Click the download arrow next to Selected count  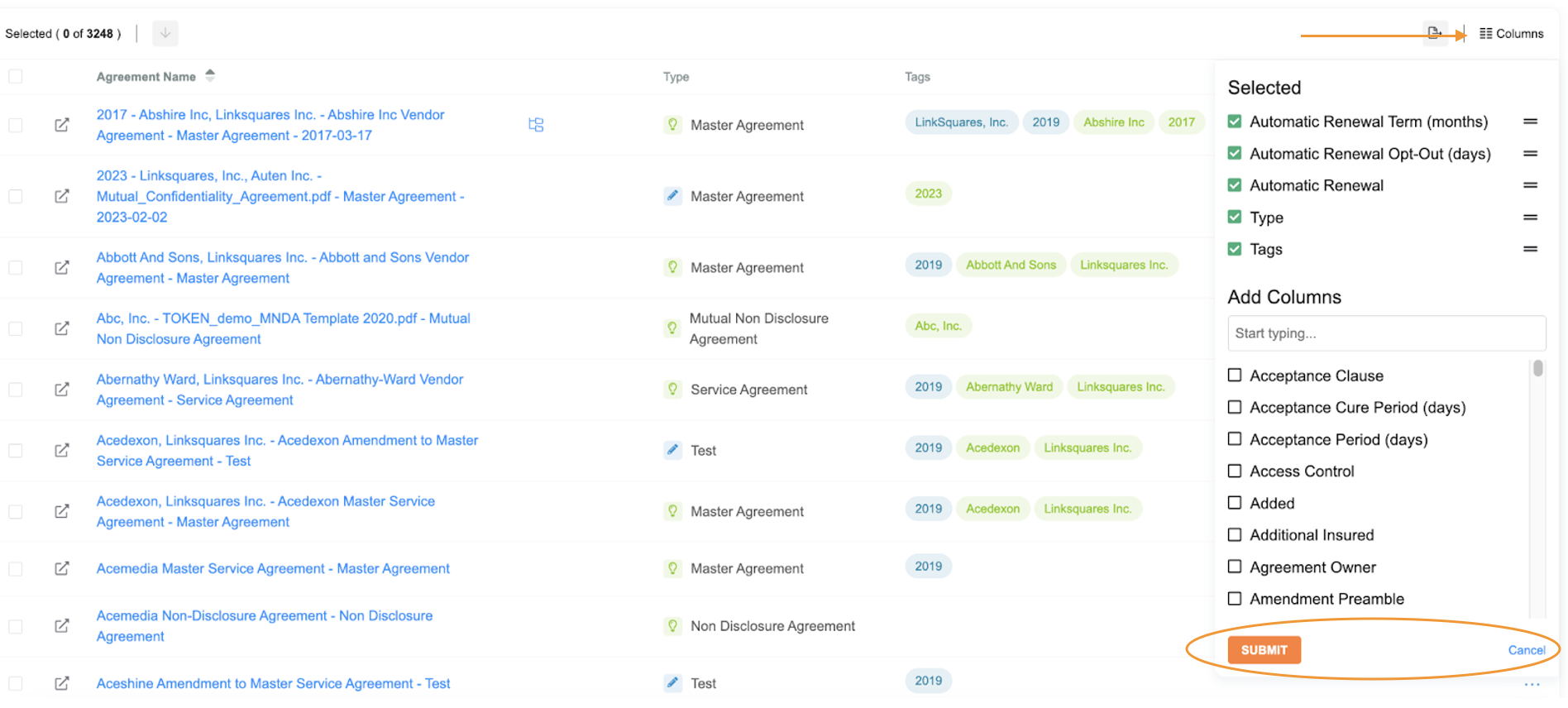pos(165,33)
